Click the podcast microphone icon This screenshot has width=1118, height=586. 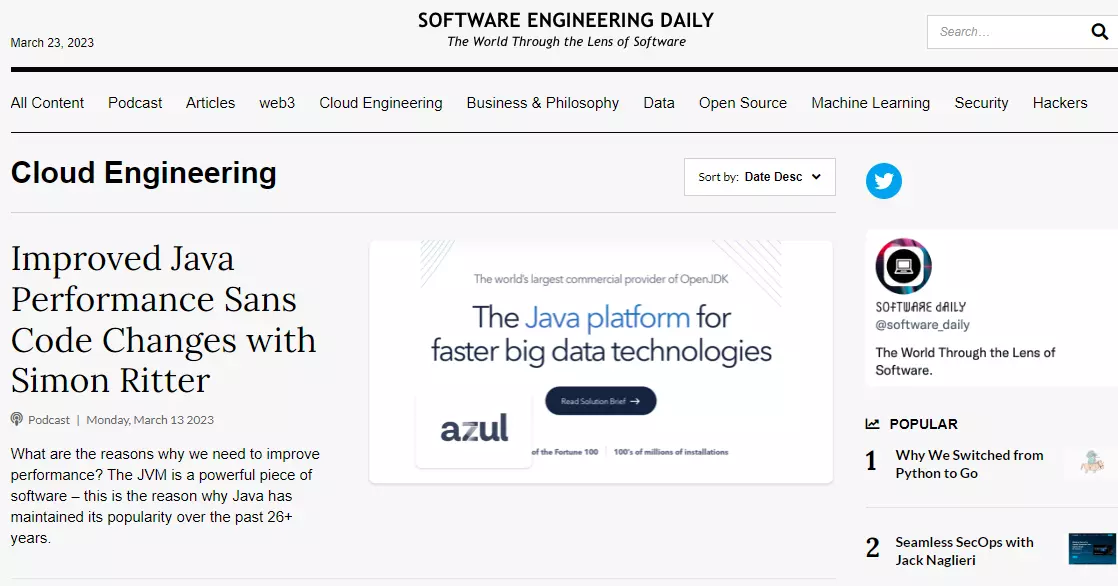[x=17, y=419]
